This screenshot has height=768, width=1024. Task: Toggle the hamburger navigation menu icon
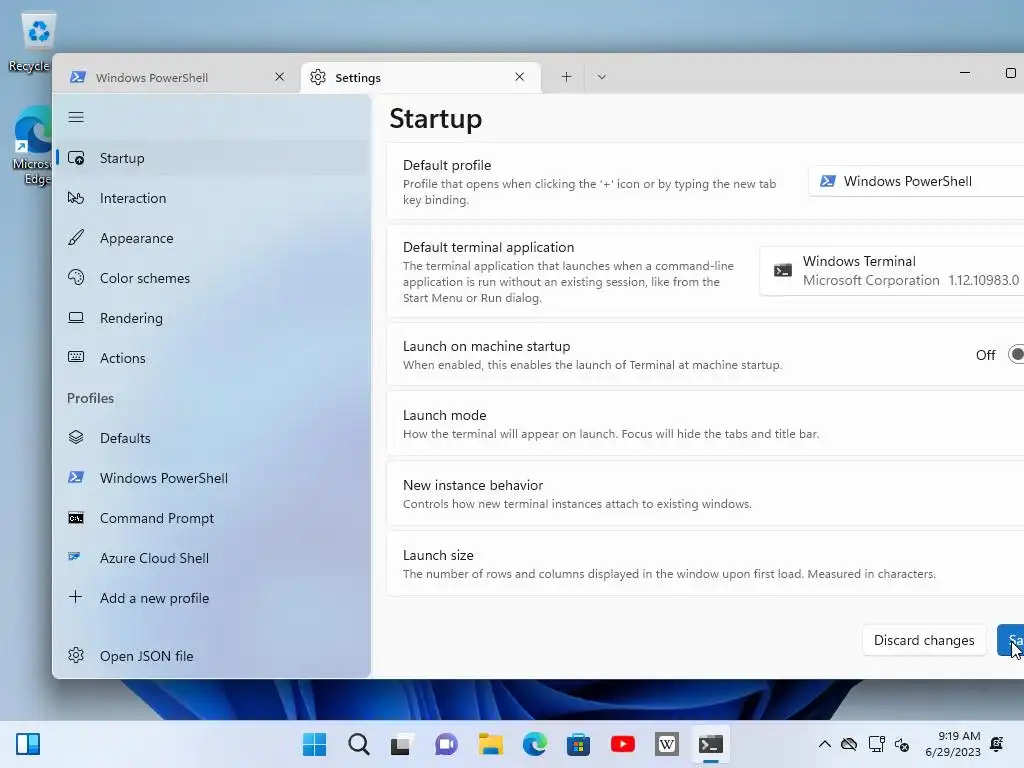pos(76,118)
